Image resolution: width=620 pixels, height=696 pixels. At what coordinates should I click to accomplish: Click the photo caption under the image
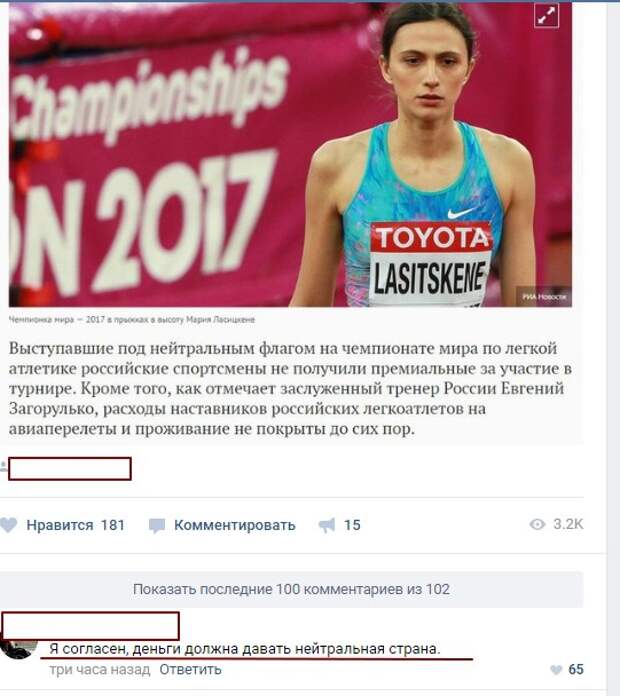point(132,320)
